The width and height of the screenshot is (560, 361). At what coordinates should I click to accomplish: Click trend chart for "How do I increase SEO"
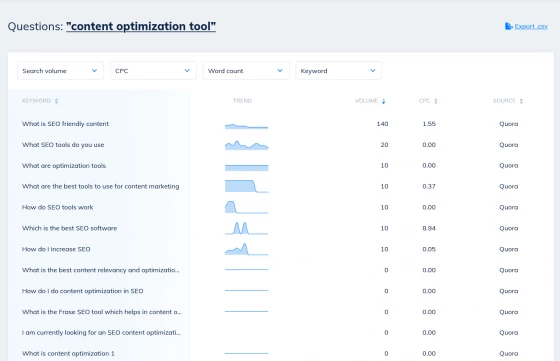click(x=246, y=249)
